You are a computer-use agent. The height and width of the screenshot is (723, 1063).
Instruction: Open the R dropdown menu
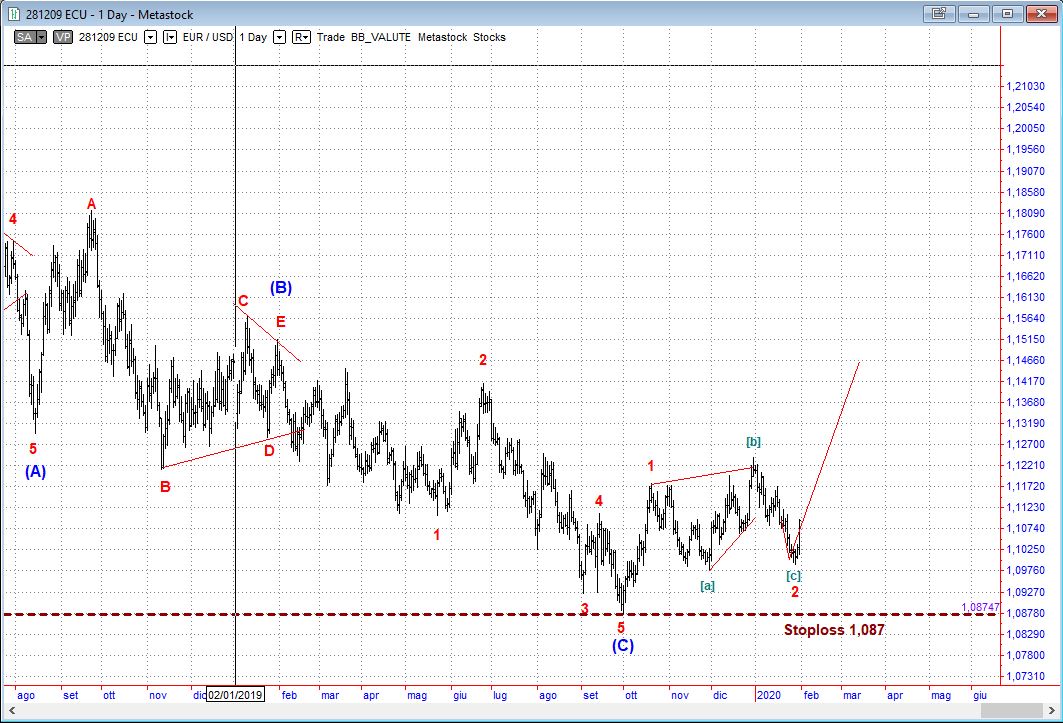tap(301, 37)
